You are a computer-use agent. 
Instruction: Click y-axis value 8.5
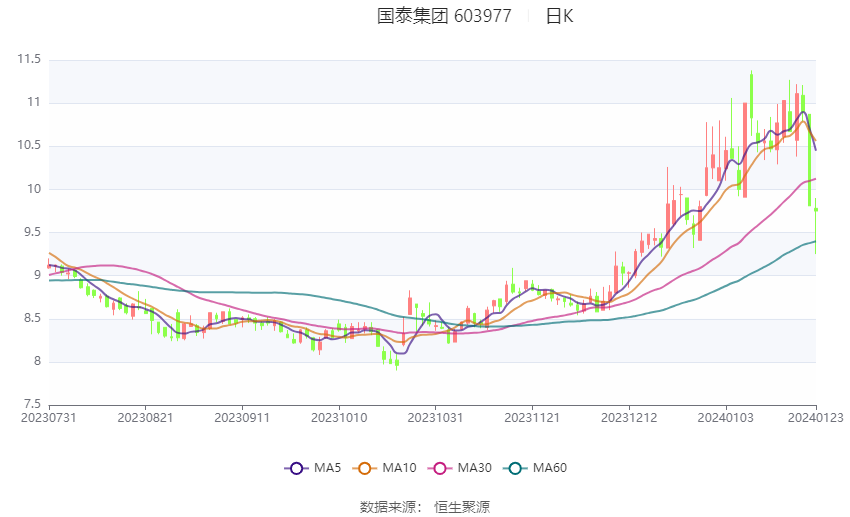[x=31, y=318]
